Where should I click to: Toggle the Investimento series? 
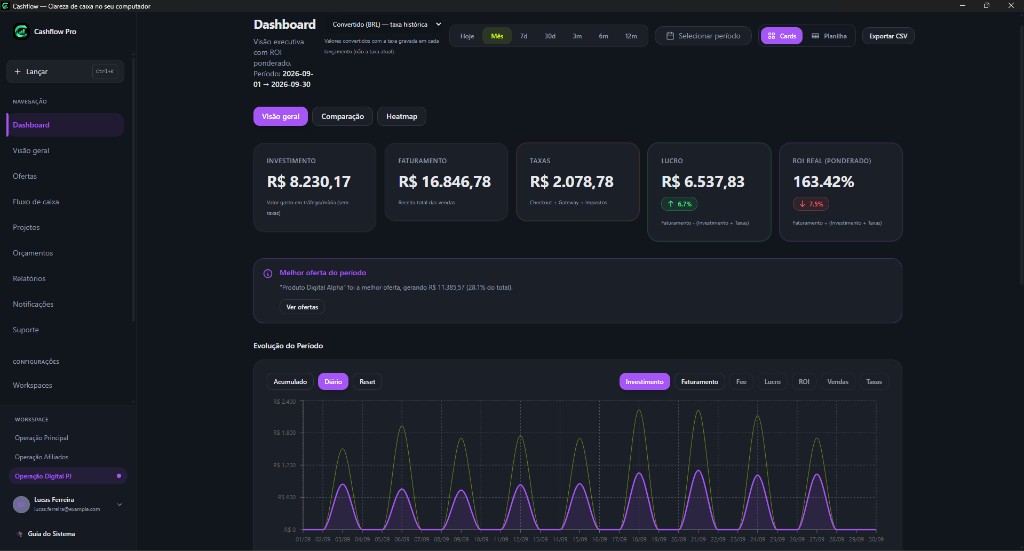[x=645, y=382]
